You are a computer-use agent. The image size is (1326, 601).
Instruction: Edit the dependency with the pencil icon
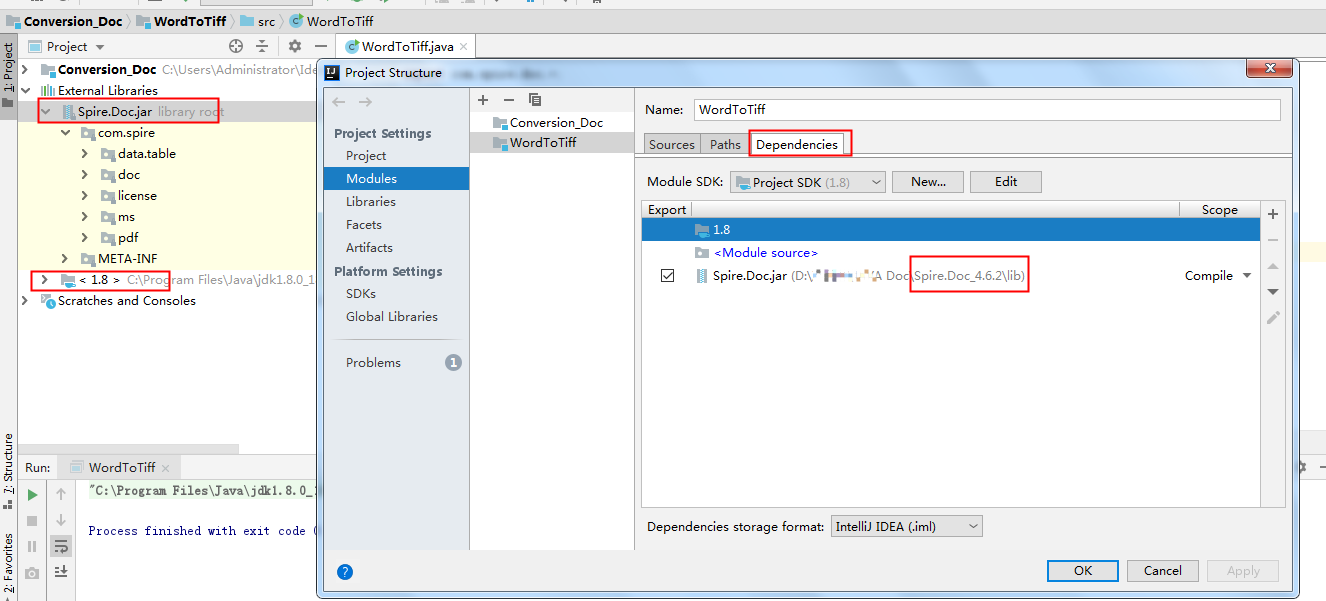(x=1273, y=317)
